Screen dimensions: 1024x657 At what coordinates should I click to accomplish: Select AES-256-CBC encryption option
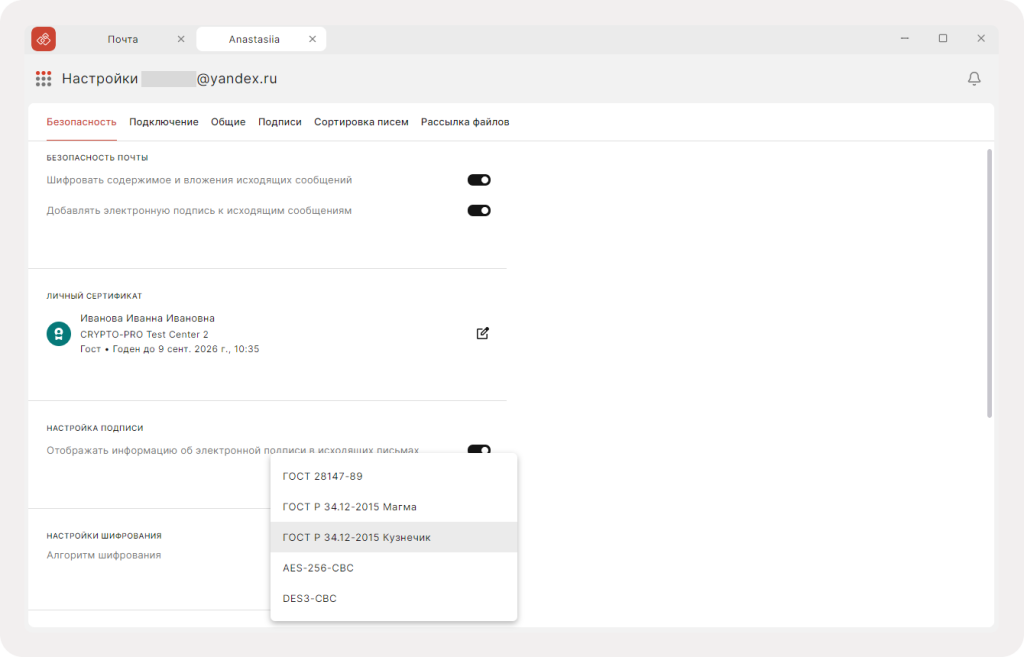394,568
